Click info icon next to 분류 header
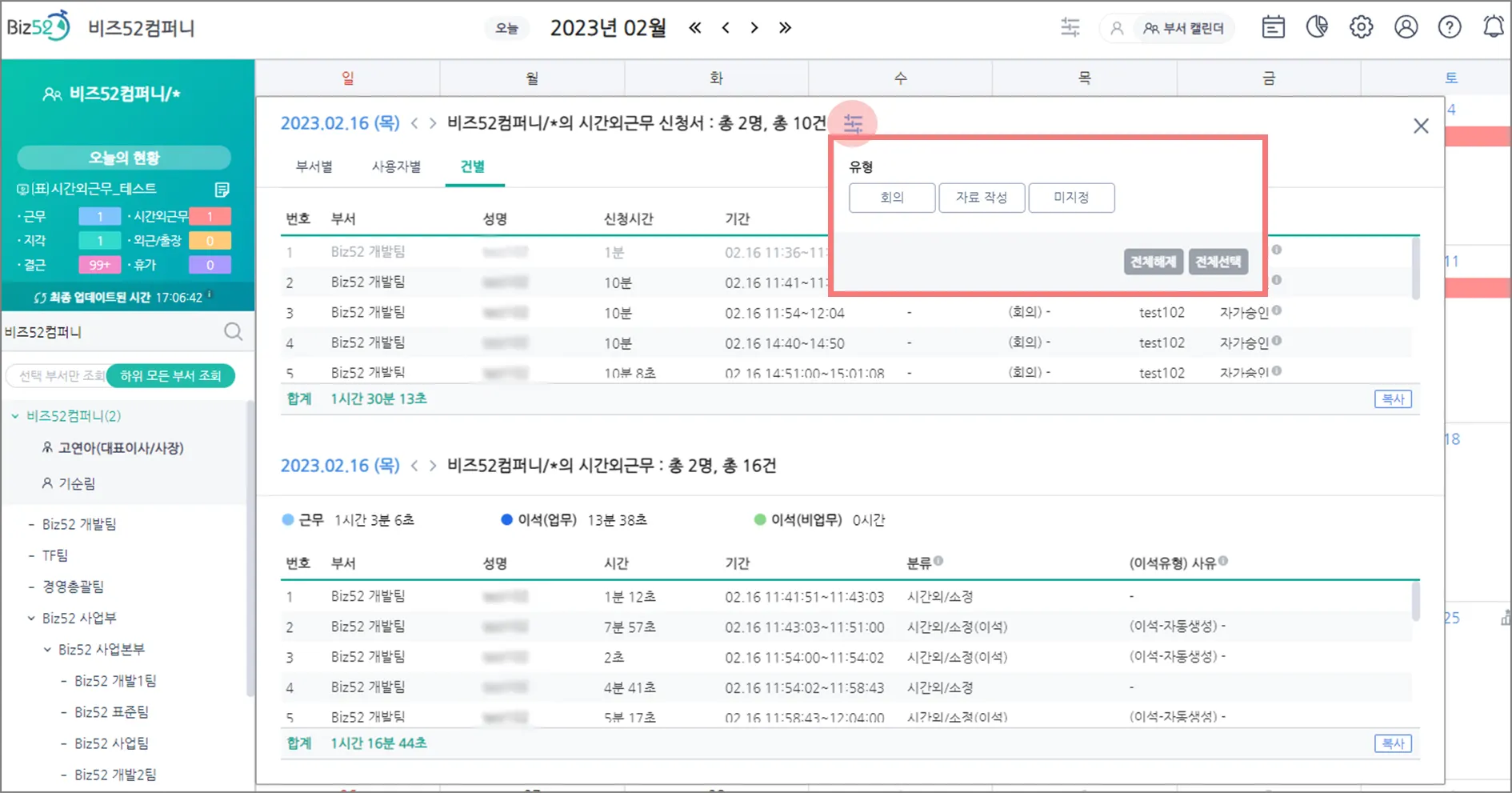 [938, 561]
